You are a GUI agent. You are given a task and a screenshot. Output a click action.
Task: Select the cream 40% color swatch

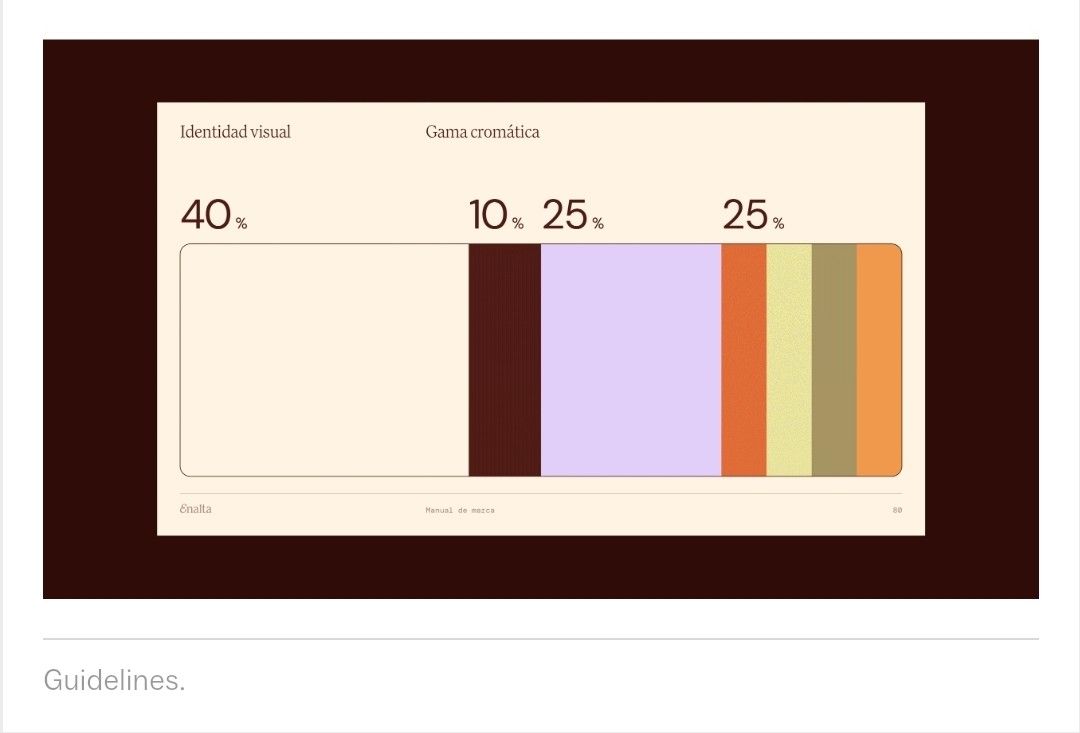324,360
